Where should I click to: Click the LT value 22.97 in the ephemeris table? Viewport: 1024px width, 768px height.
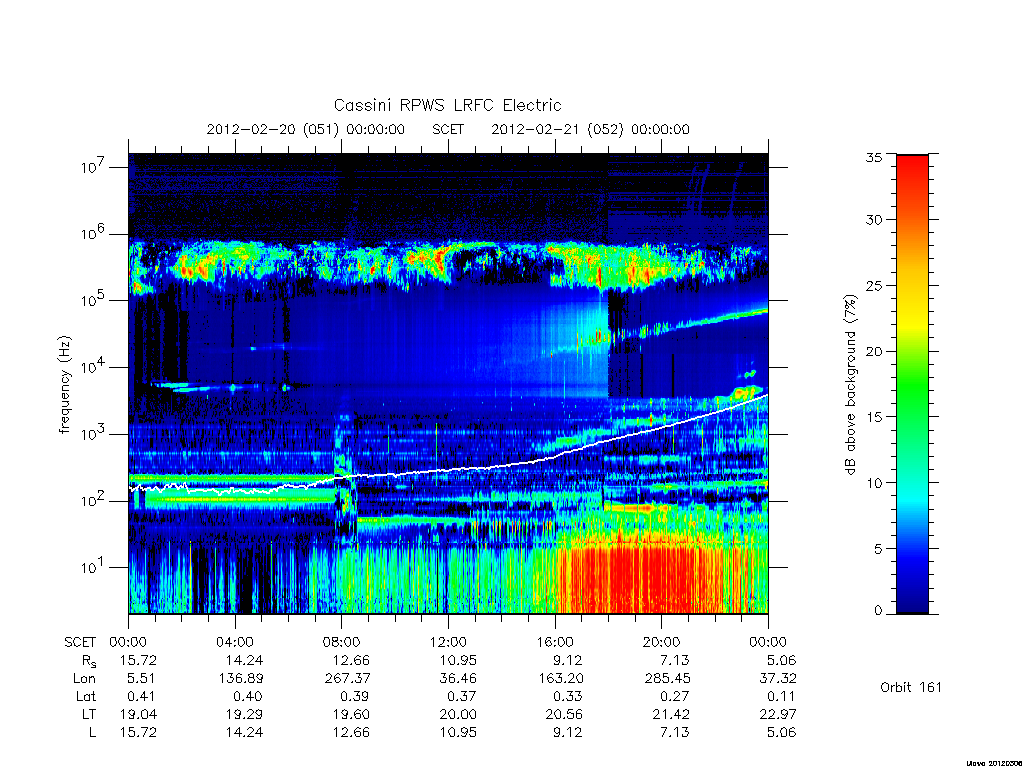tap(778, 714)
